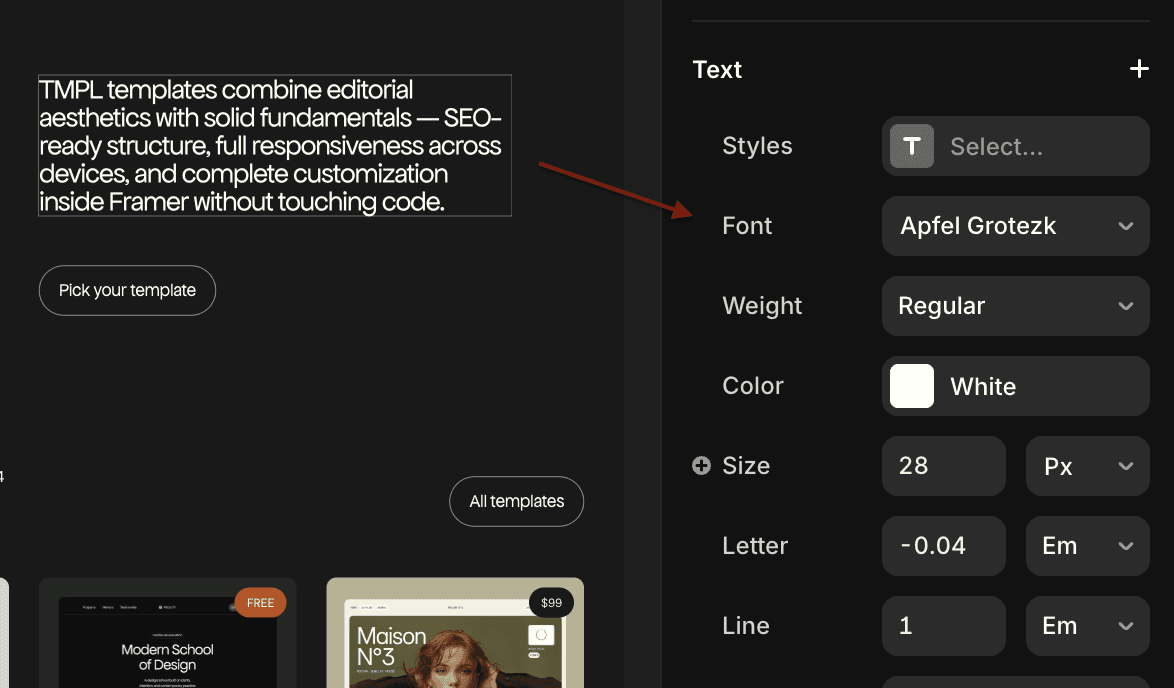1174x688 pixels.
Task: Click the T text style icon
Action: point(911,146)
